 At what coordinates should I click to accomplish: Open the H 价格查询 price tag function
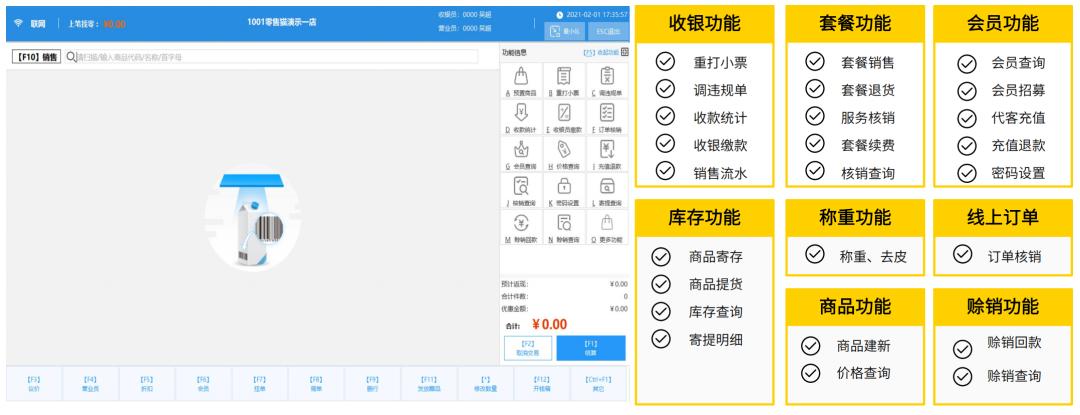[563, 153]
